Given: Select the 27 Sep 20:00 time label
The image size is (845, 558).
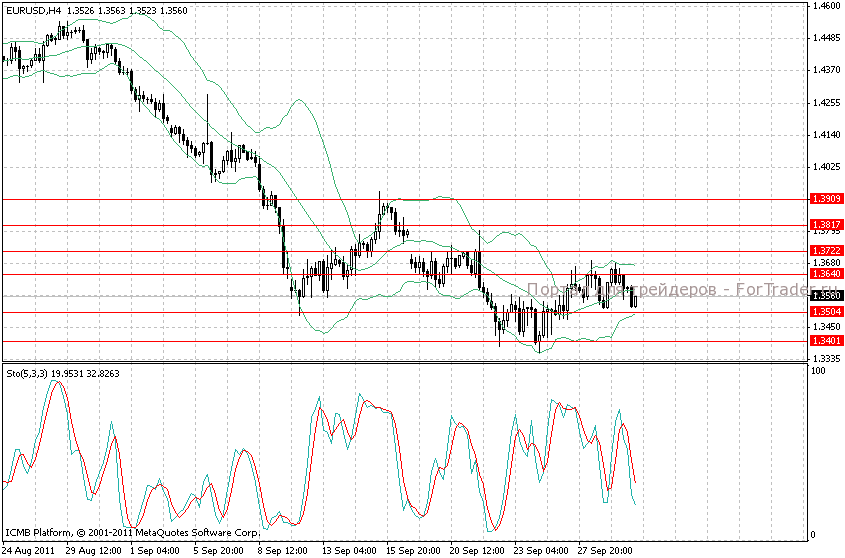Looking at the screenshot, I should point(604,550).
